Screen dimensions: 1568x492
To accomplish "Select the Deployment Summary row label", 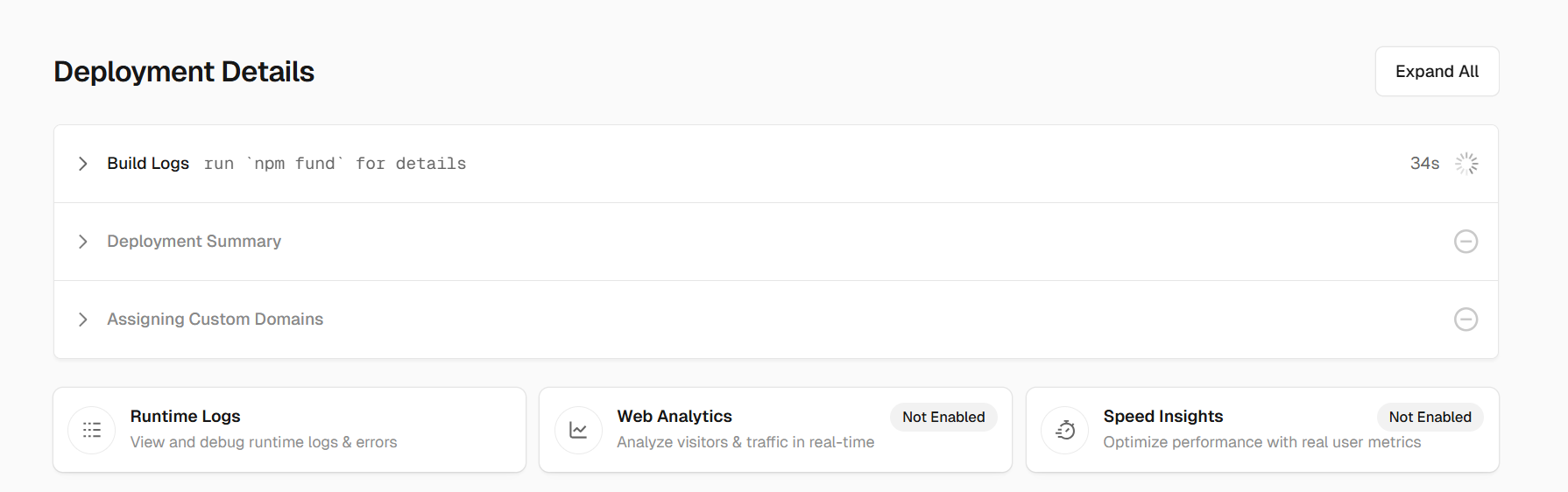I will tap(194, 242).
